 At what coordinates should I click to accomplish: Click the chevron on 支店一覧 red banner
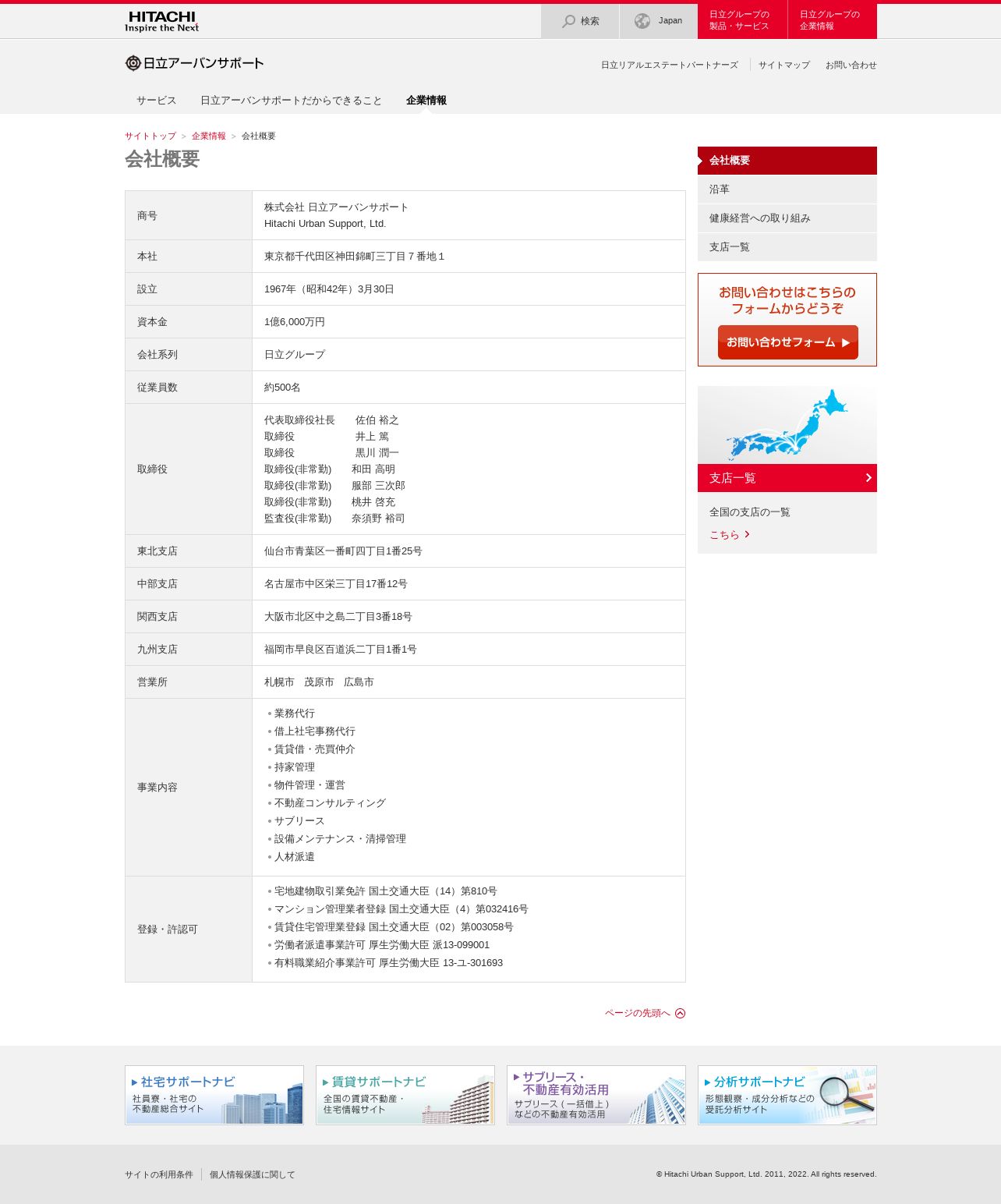point(868,478)
